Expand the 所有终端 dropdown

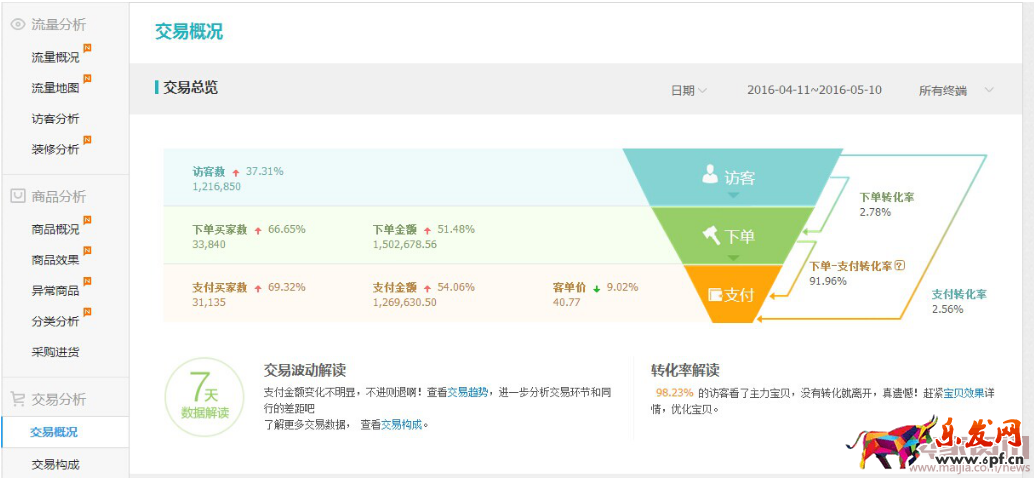tap(955, 90)
